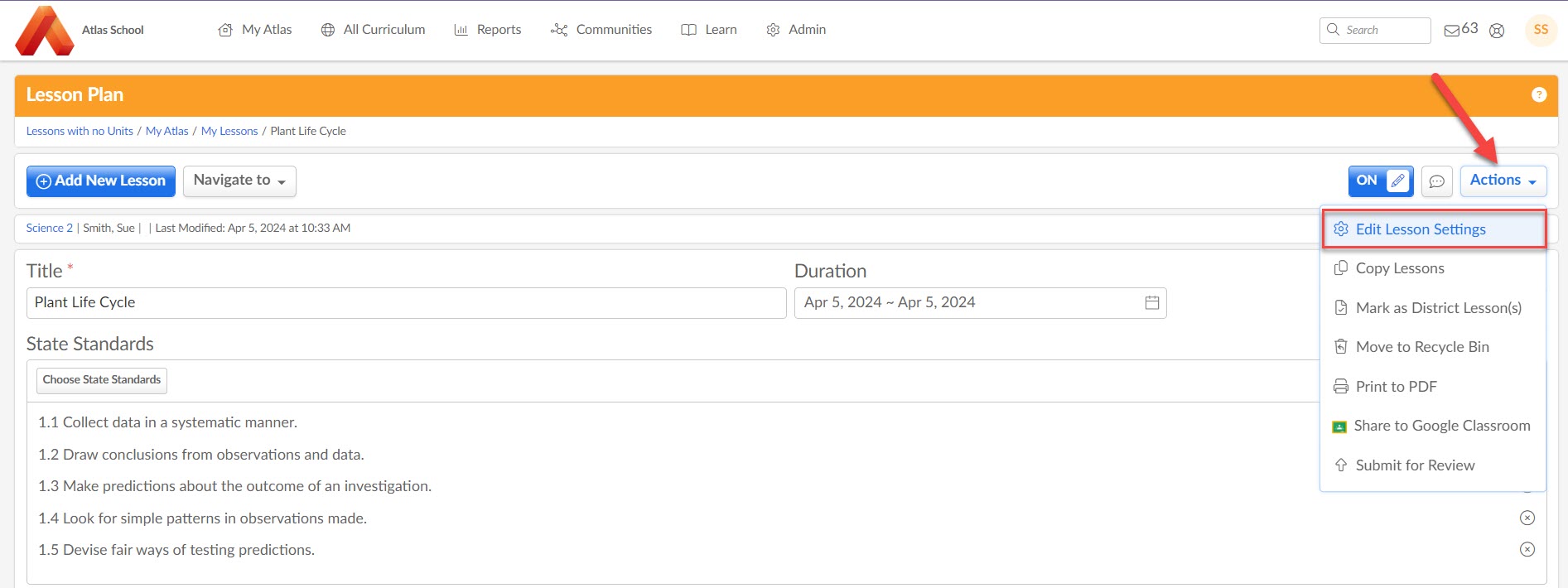Click the Title input field
This screenshot has height=588, width=1568.
(x=406, y=303)
